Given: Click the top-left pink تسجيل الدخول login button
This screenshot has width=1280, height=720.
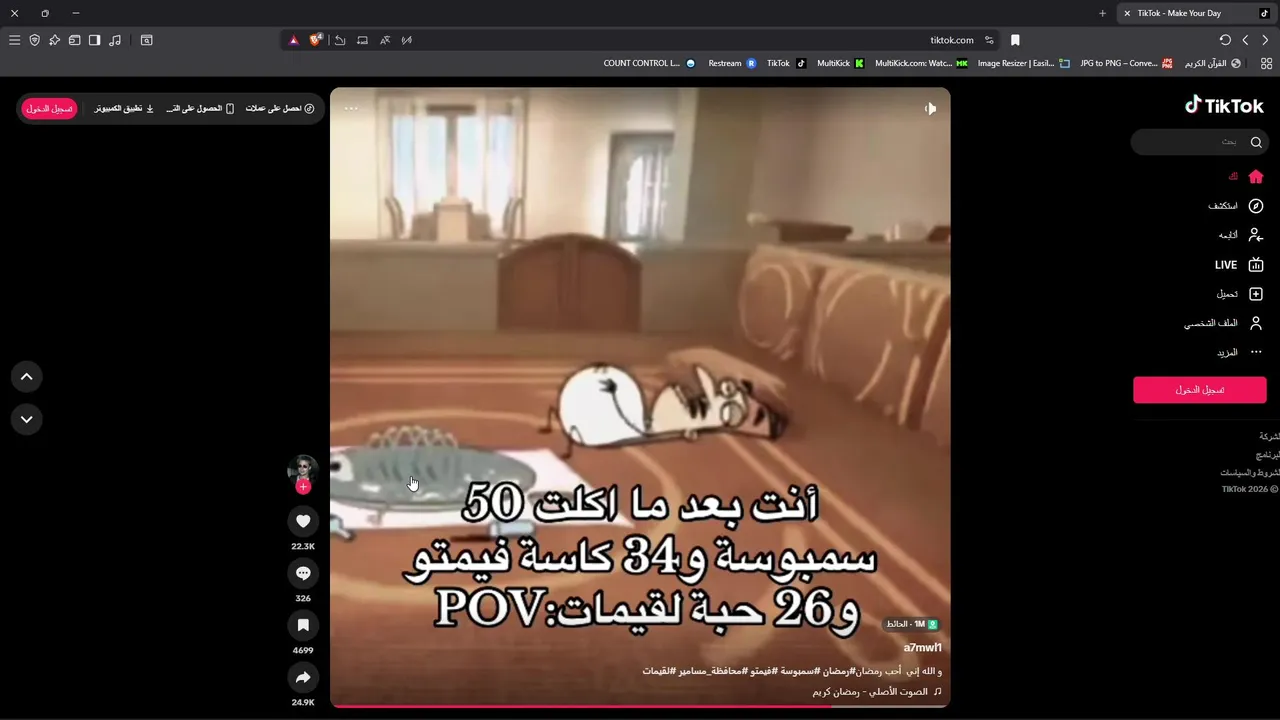Looking at the screenshot, I should point(49,108).
